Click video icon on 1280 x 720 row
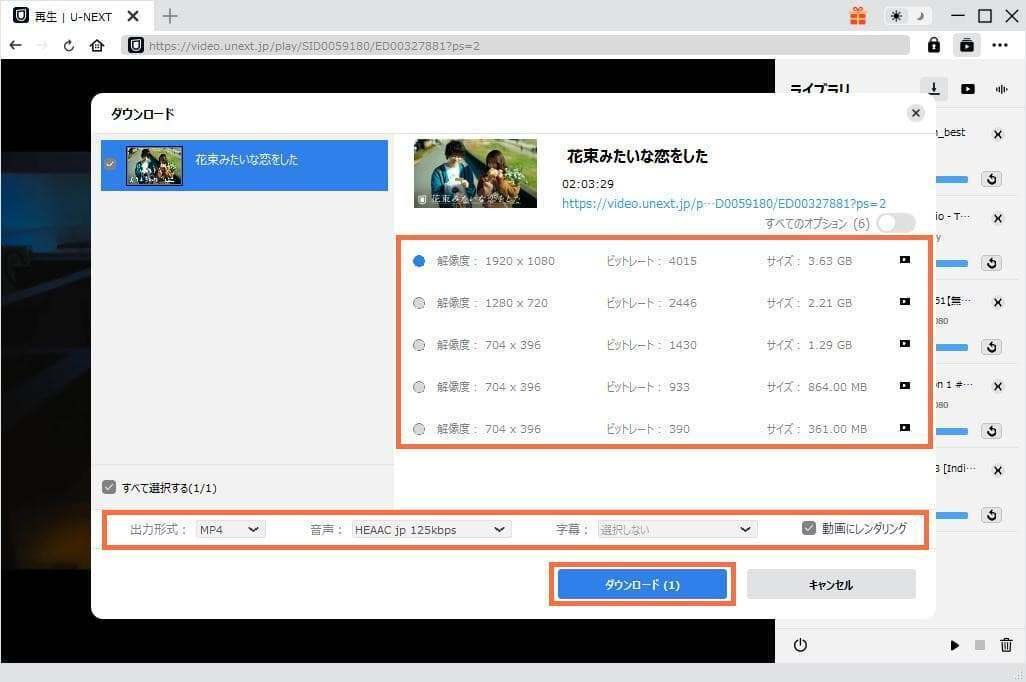This screenshot has height=682, width=1026. click(x=904, y=302)
